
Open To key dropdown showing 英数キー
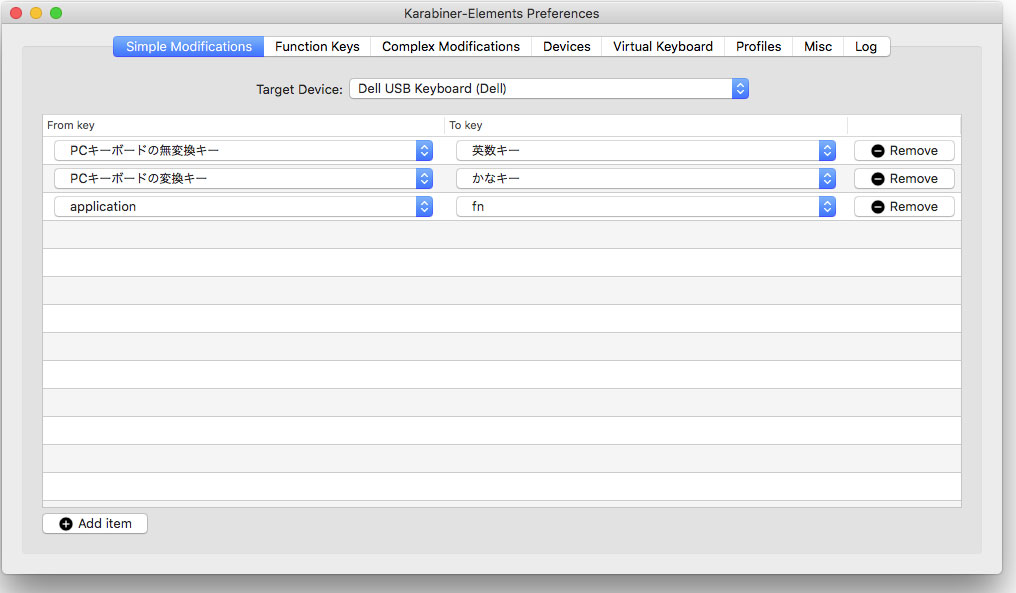click(x=646, y=150)
